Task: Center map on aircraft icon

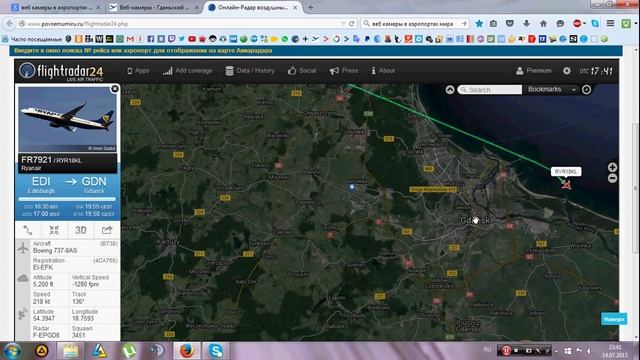Action: point(54,230)
